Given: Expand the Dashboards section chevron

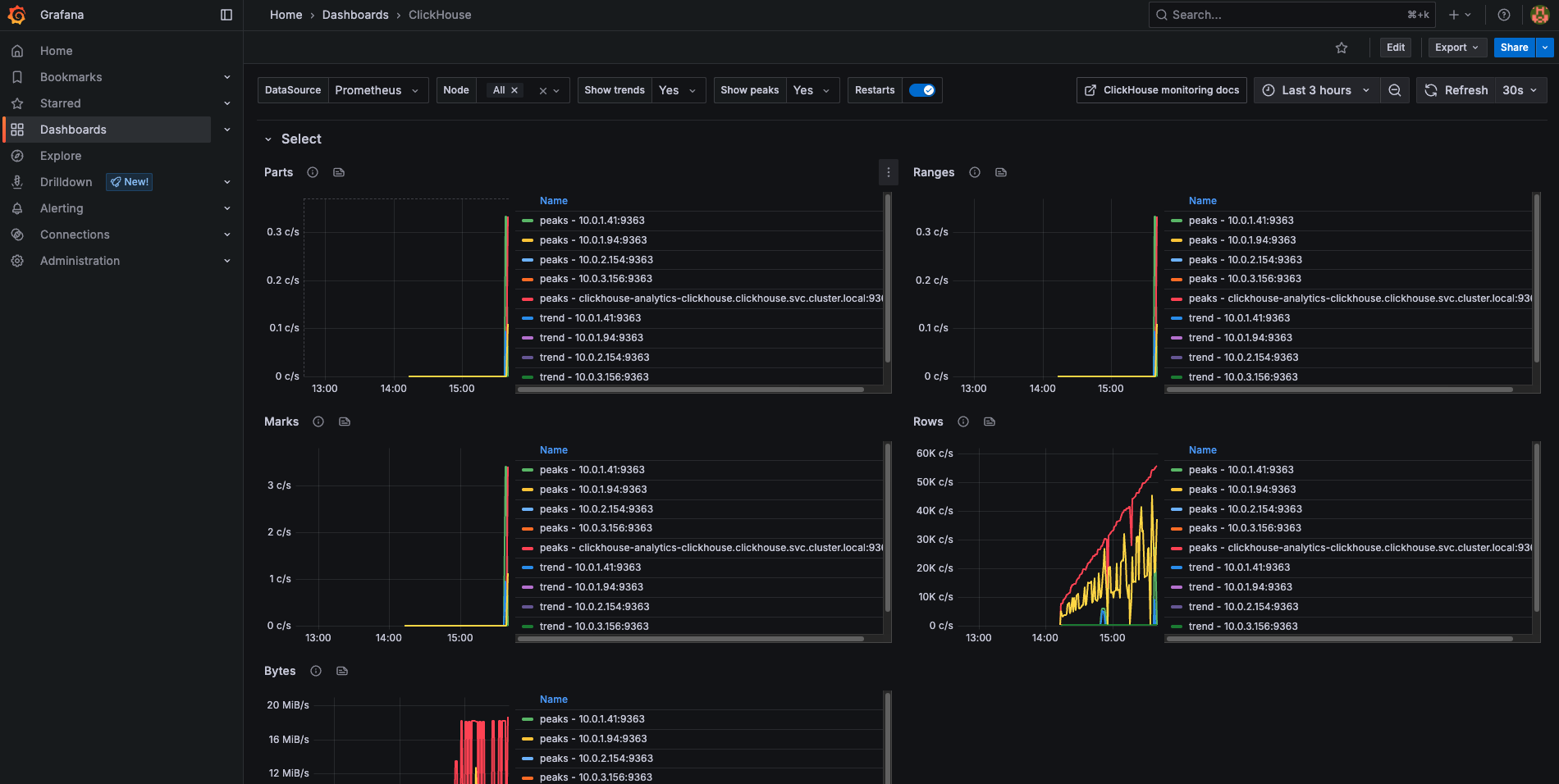Looking at the screenshot, I should (227, 130).
